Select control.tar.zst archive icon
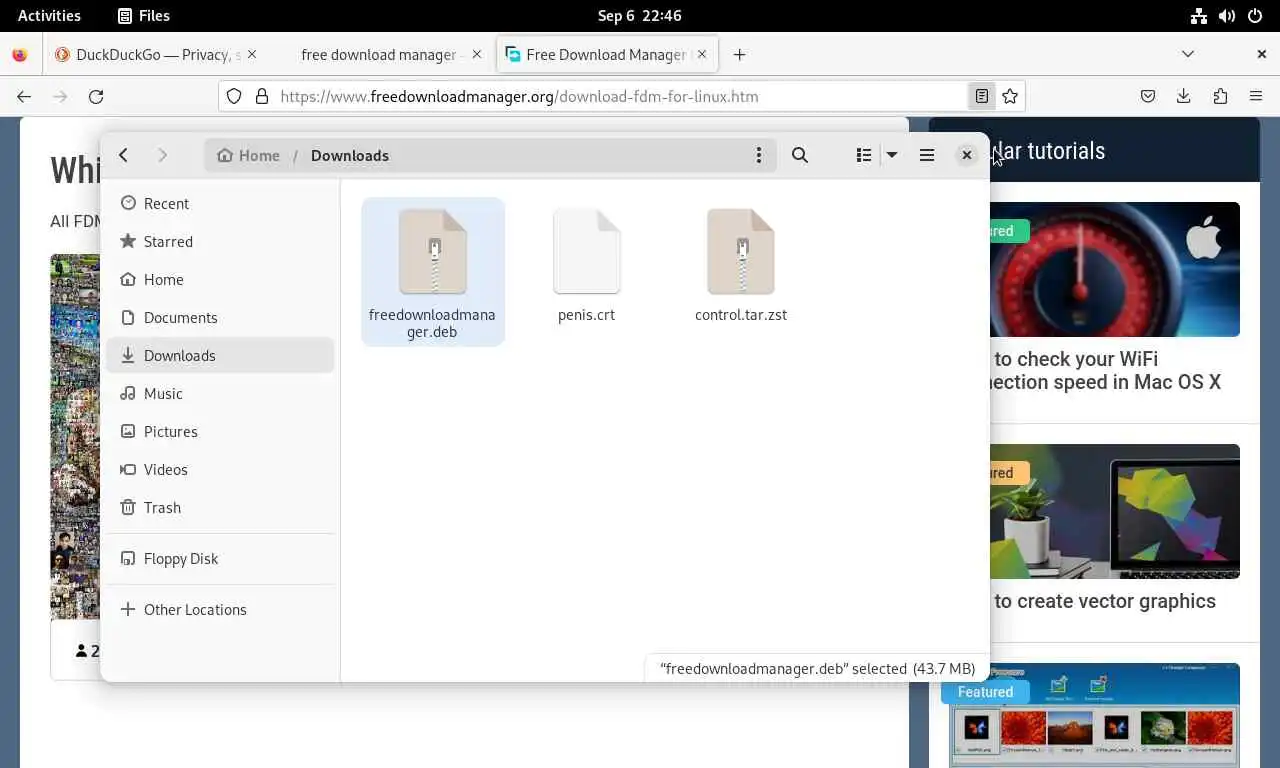The image size is (1280, 768). [741, 252]
